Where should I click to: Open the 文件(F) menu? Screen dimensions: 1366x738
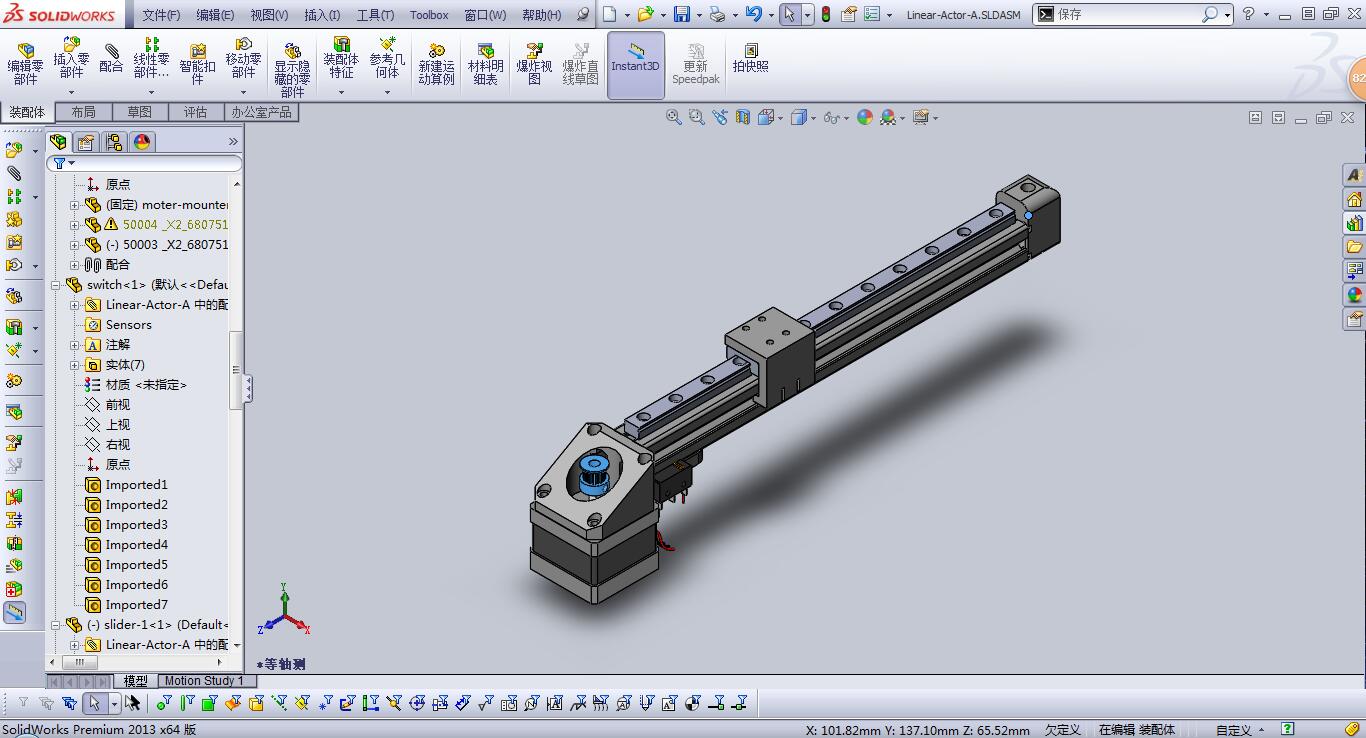161,15
